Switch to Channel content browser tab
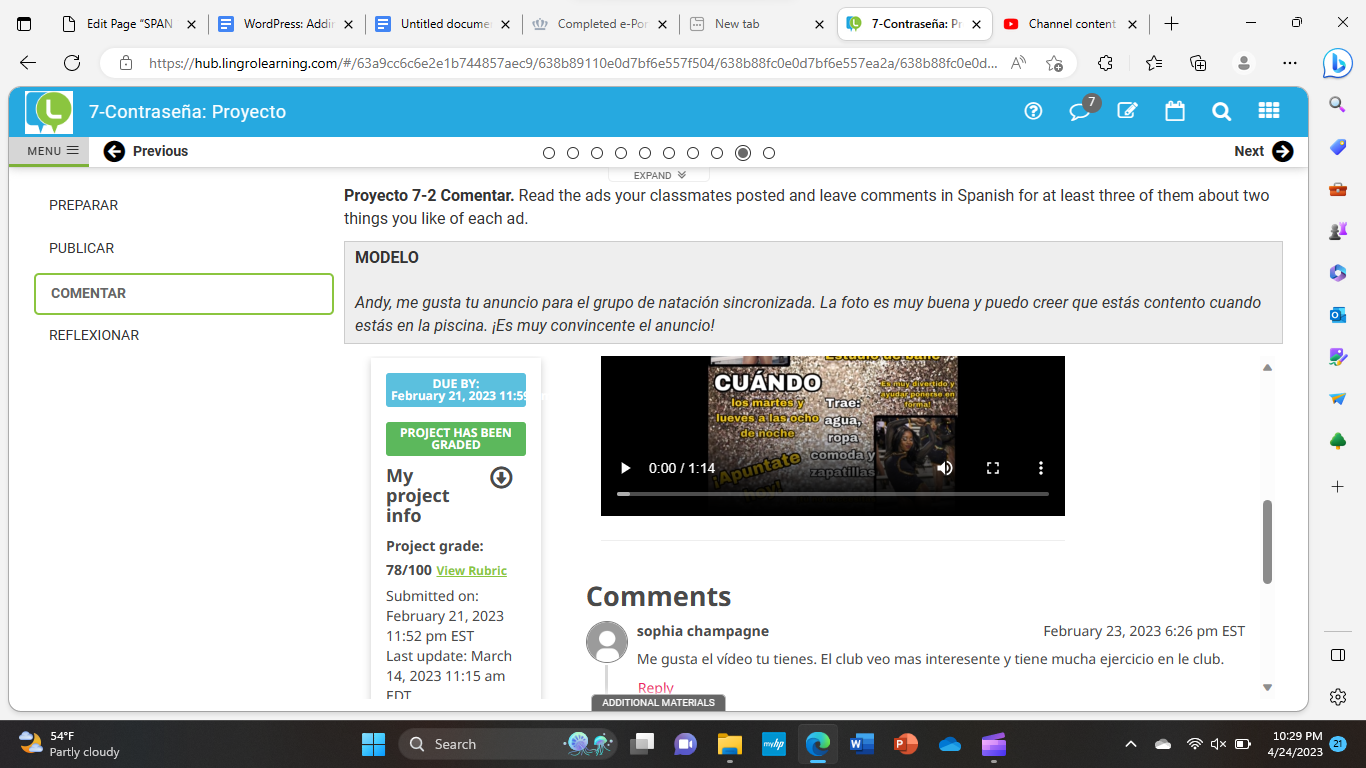 pyautogui.click(x=1071, y=24)
